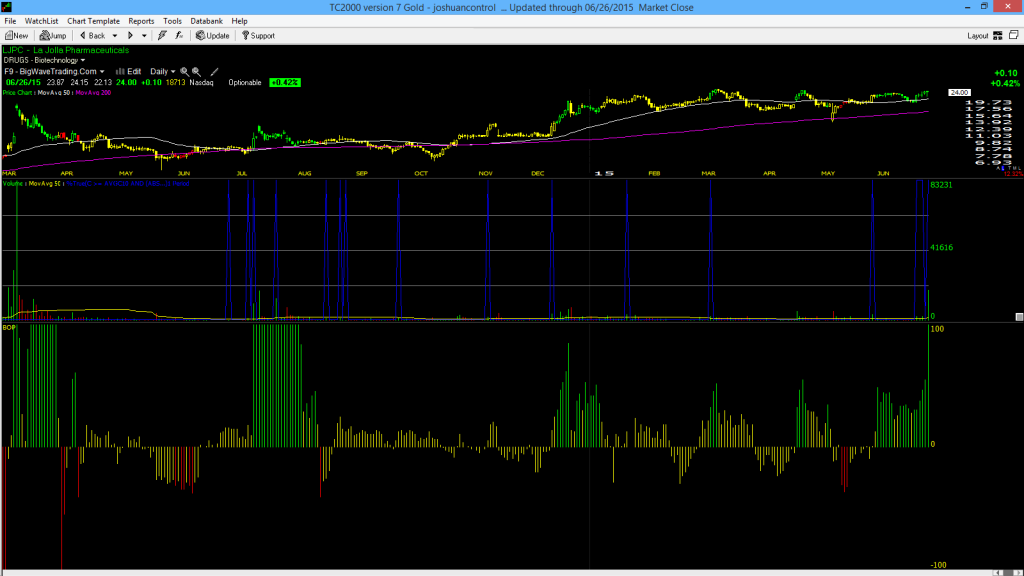The width and height of the screenshot is (1024, 576).
Task: Click the first zoom magnifier icon
Action: (x=184, y=72)
